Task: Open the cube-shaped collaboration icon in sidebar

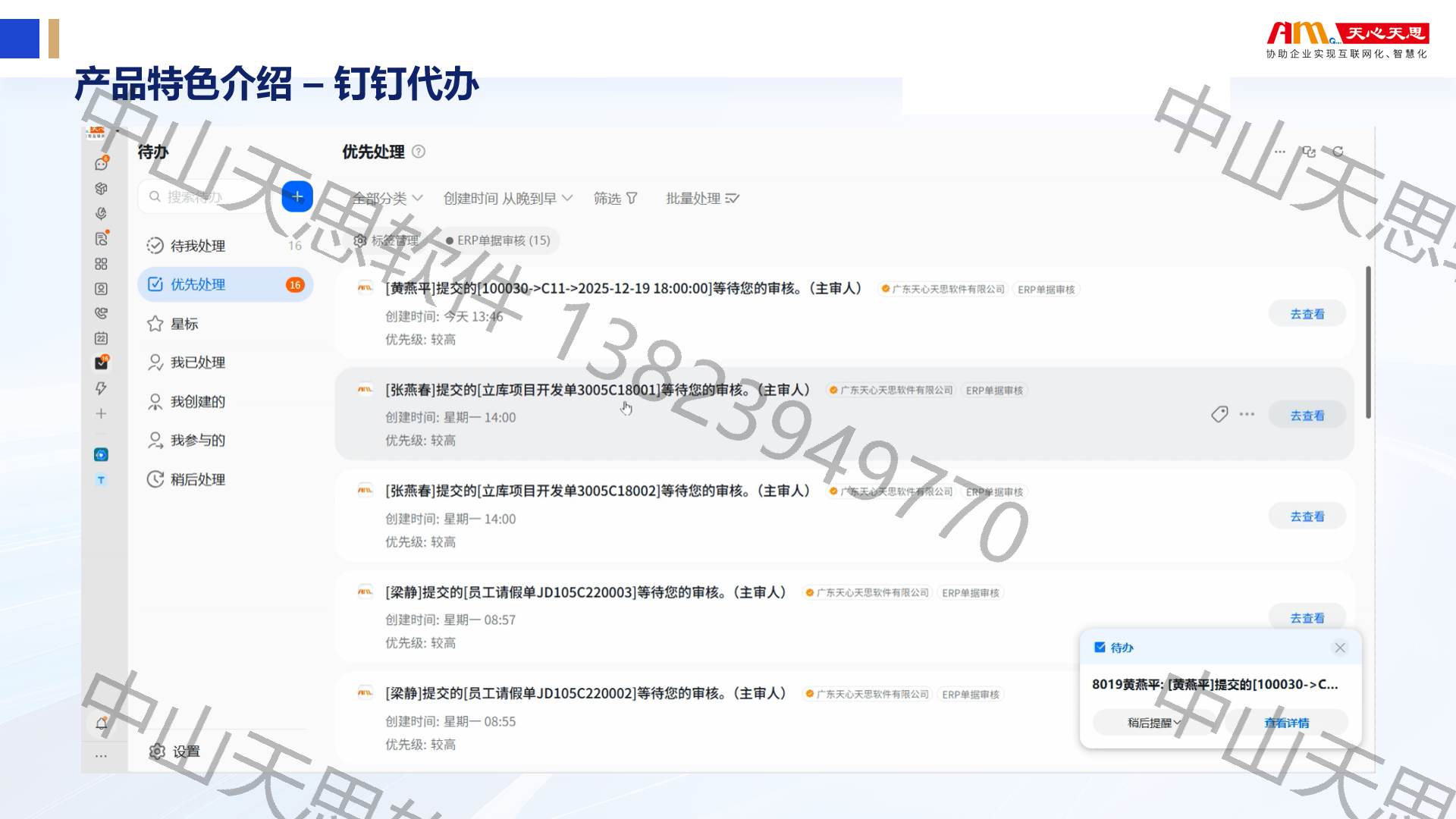Action: tap(101, 189)
